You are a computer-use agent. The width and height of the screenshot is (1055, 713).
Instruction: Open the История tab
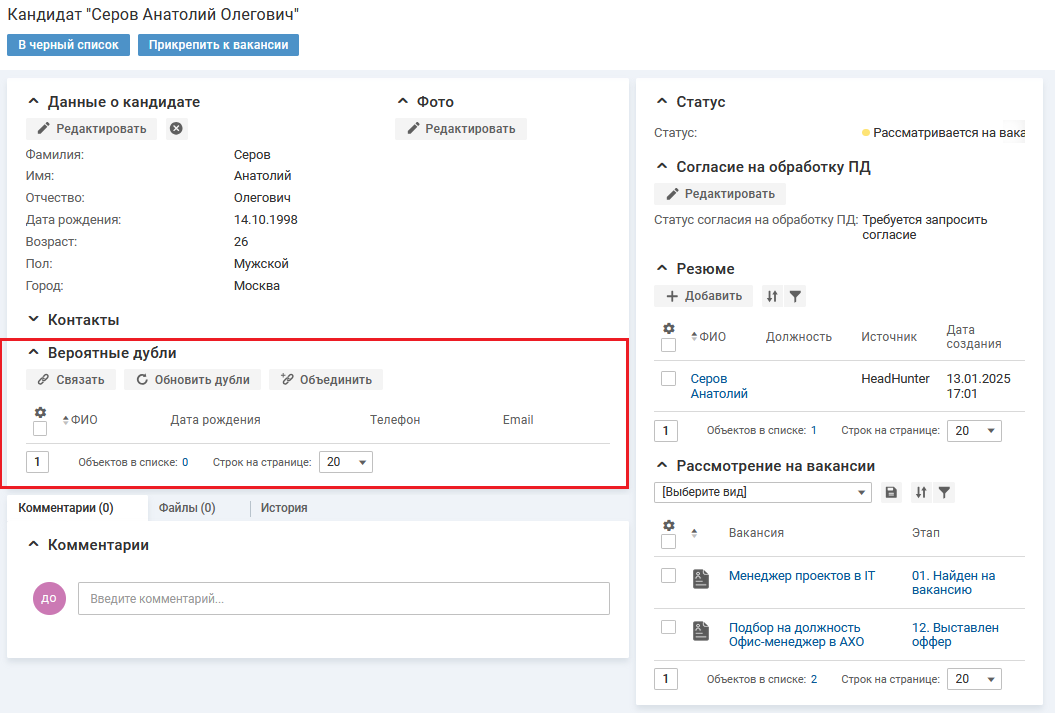[284, 508]
